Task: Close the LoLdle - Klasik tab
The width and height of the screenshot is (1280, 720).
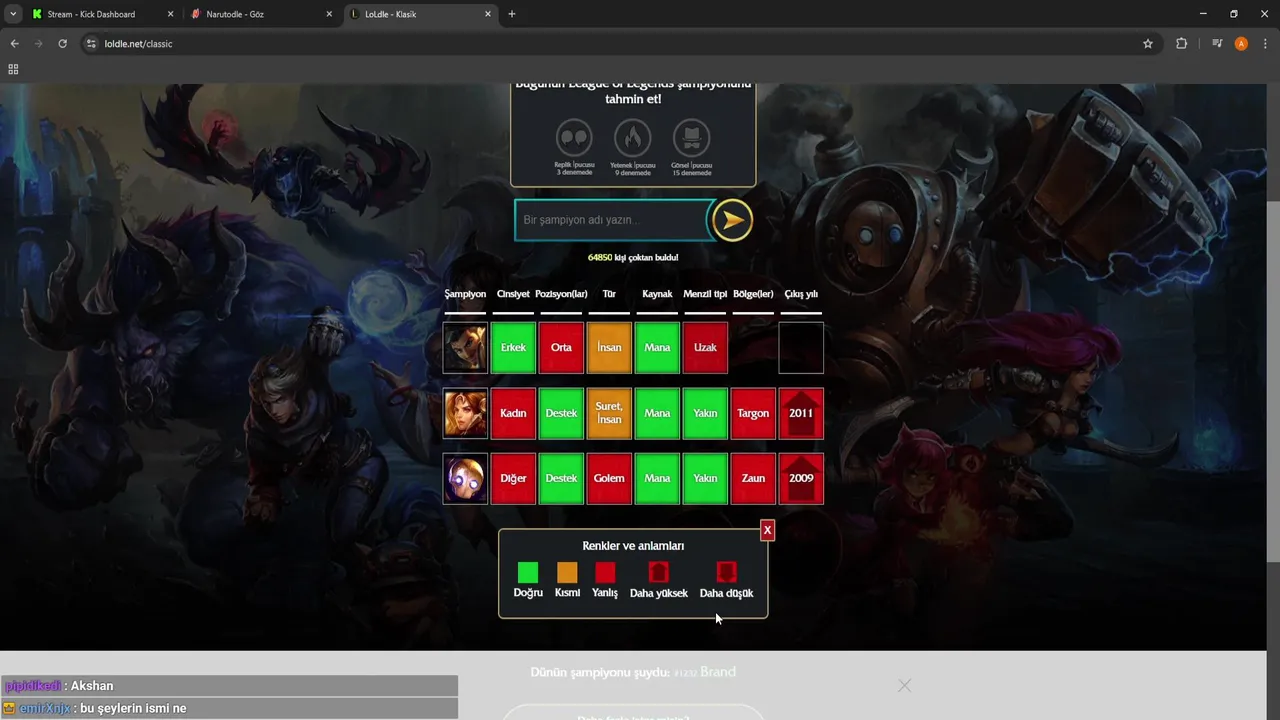Action: coord(488,14)
